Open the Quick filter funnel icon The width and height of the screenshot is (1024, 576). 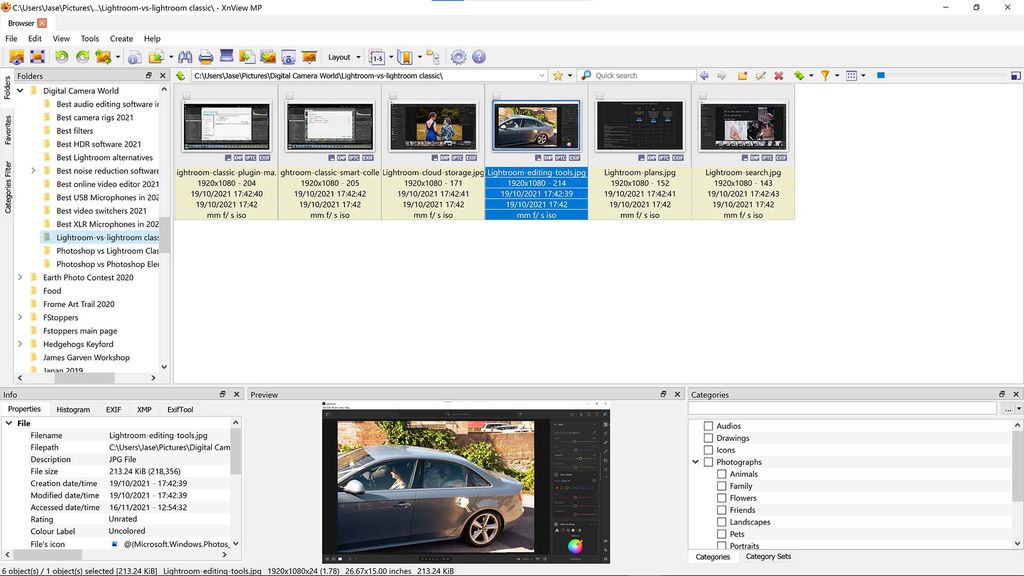pyautogui.click(x=824, y=75)
